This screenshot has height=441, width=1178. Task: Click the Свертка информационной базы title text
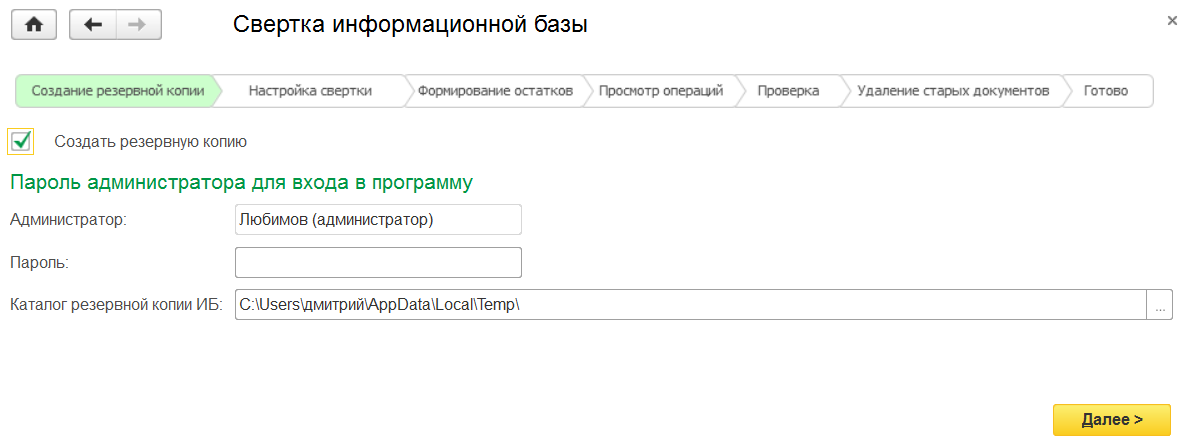pyautogui.click(x=410, y=25)
